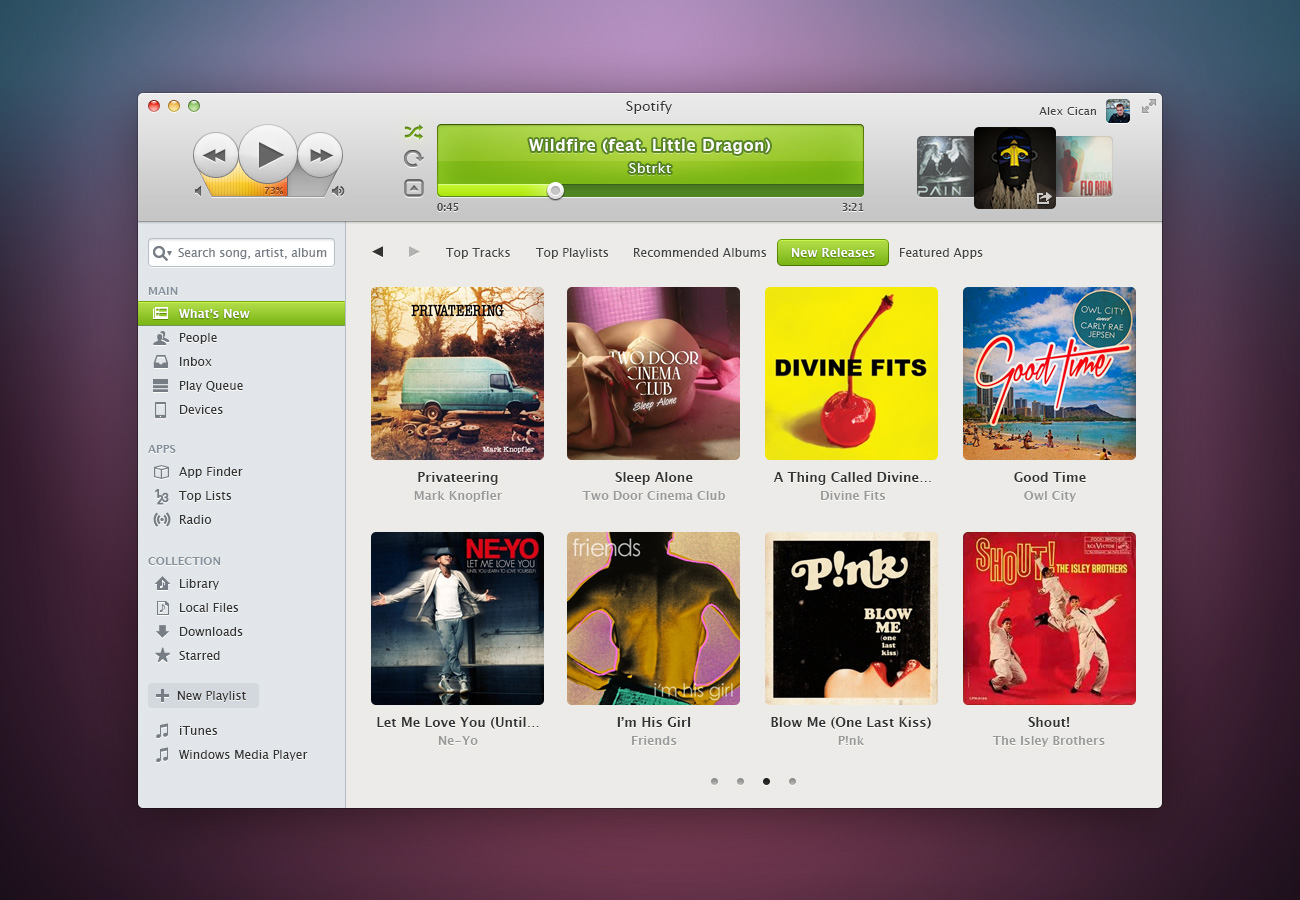Open the Privateering album cover

(457, 373)
